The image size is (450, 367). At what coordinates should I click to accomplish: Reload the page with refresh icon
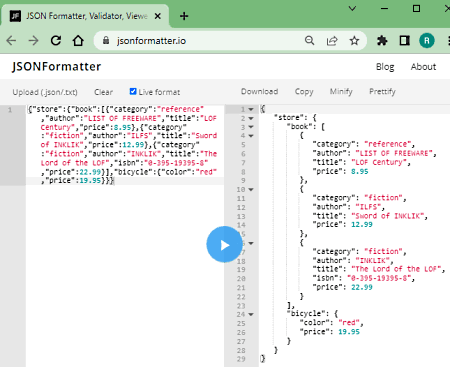point(56,41)
